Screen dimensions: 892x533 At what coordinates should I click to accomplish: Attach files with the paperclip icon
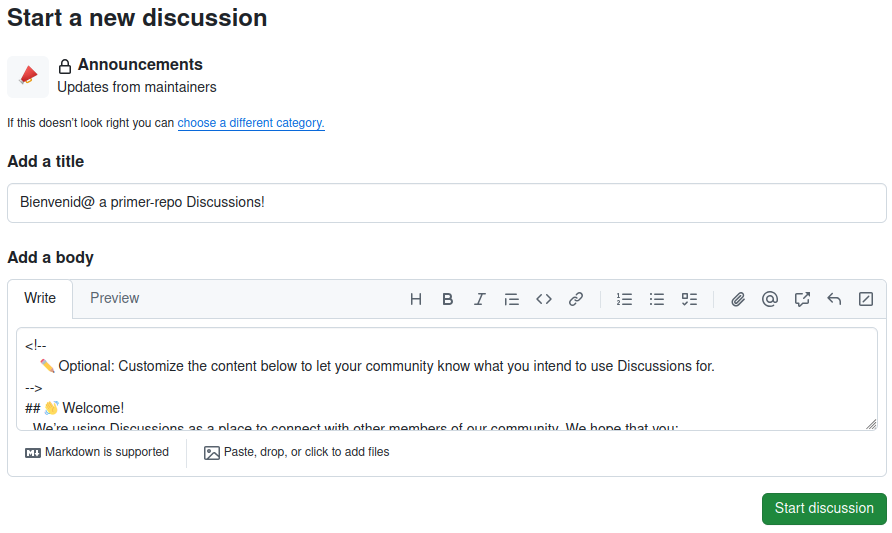(x=738, y=299)
